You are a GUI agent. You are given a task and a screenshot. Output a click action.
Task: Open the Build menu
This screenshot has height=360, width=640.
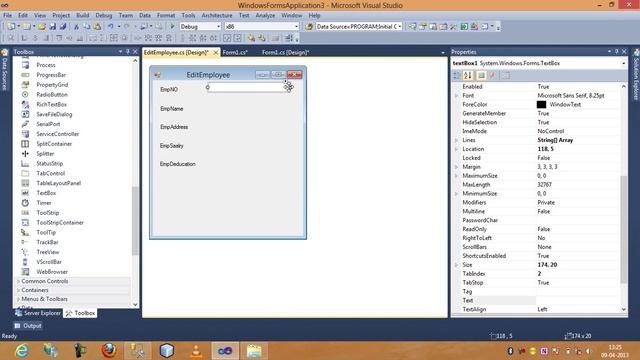(82, 16)
